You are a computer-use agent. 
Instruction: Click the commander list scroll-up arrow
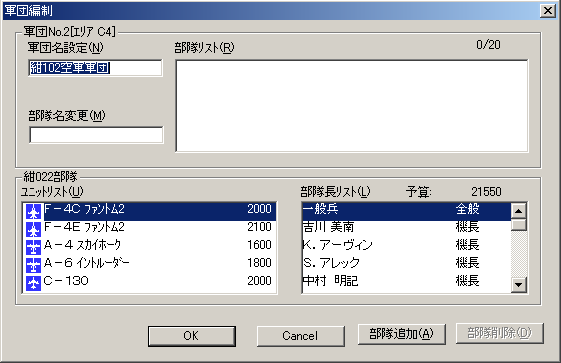518,211
